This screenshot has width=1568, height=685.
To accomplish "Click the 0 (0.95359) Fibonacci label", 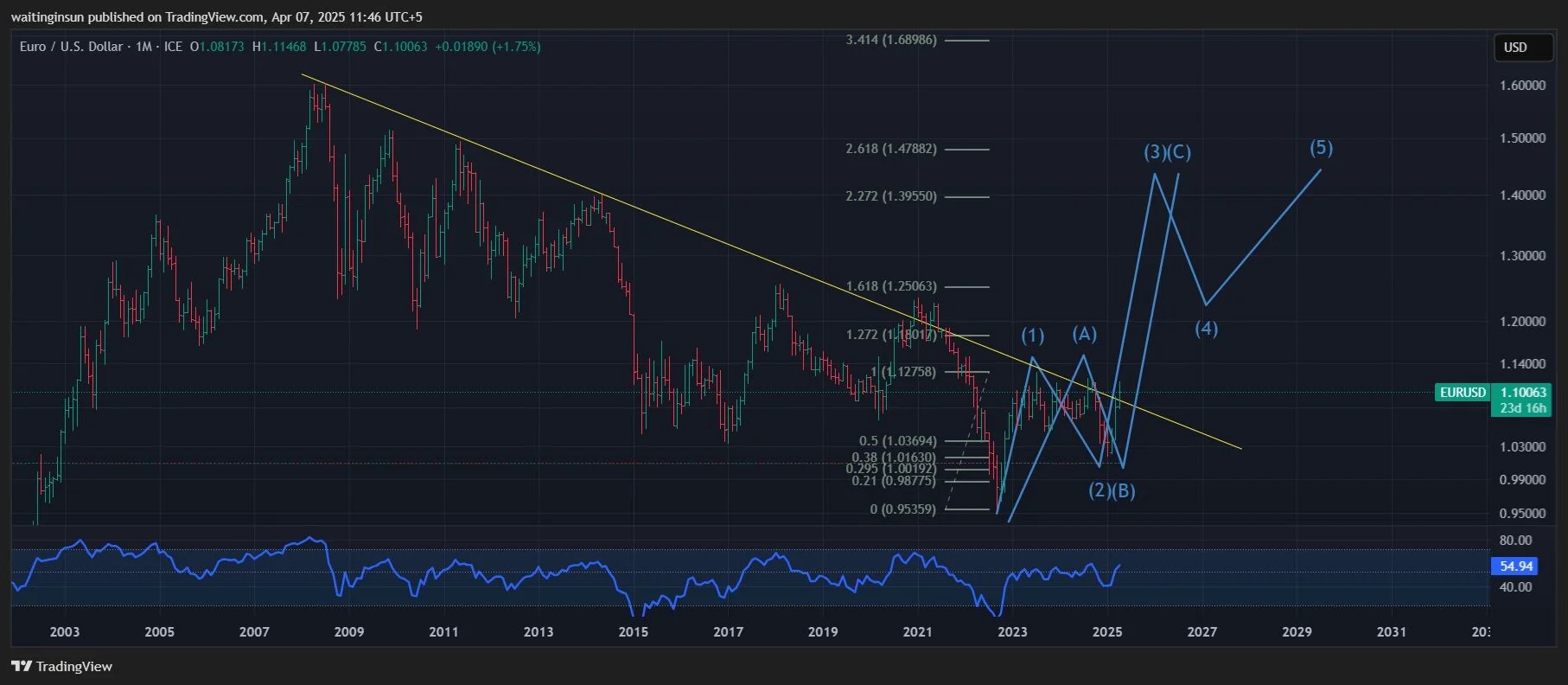I will (x=903, y=509).
